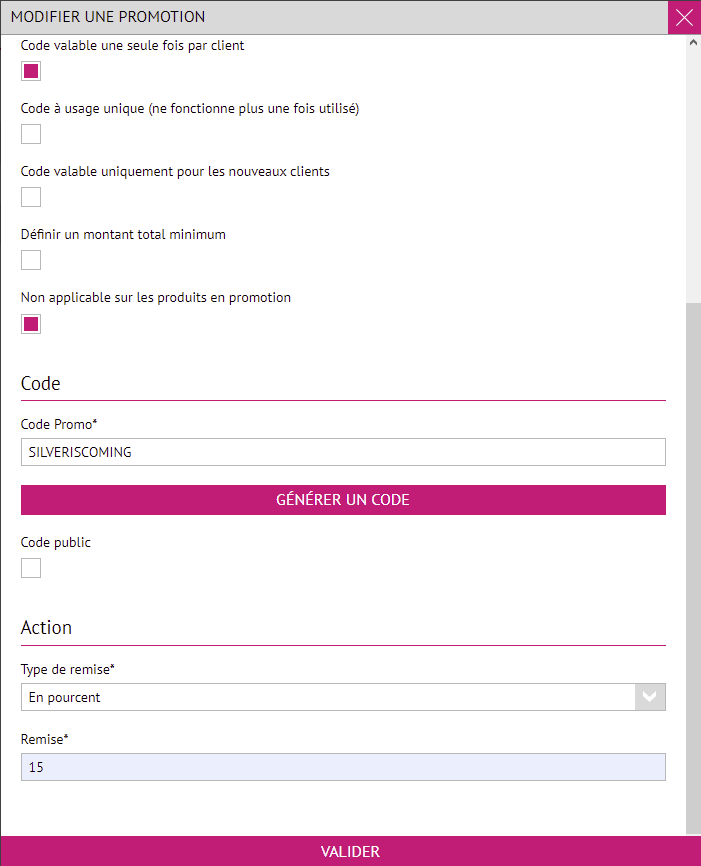Click the 'Action' section heading
Screen dimensions: 701x866
(47, 628)
